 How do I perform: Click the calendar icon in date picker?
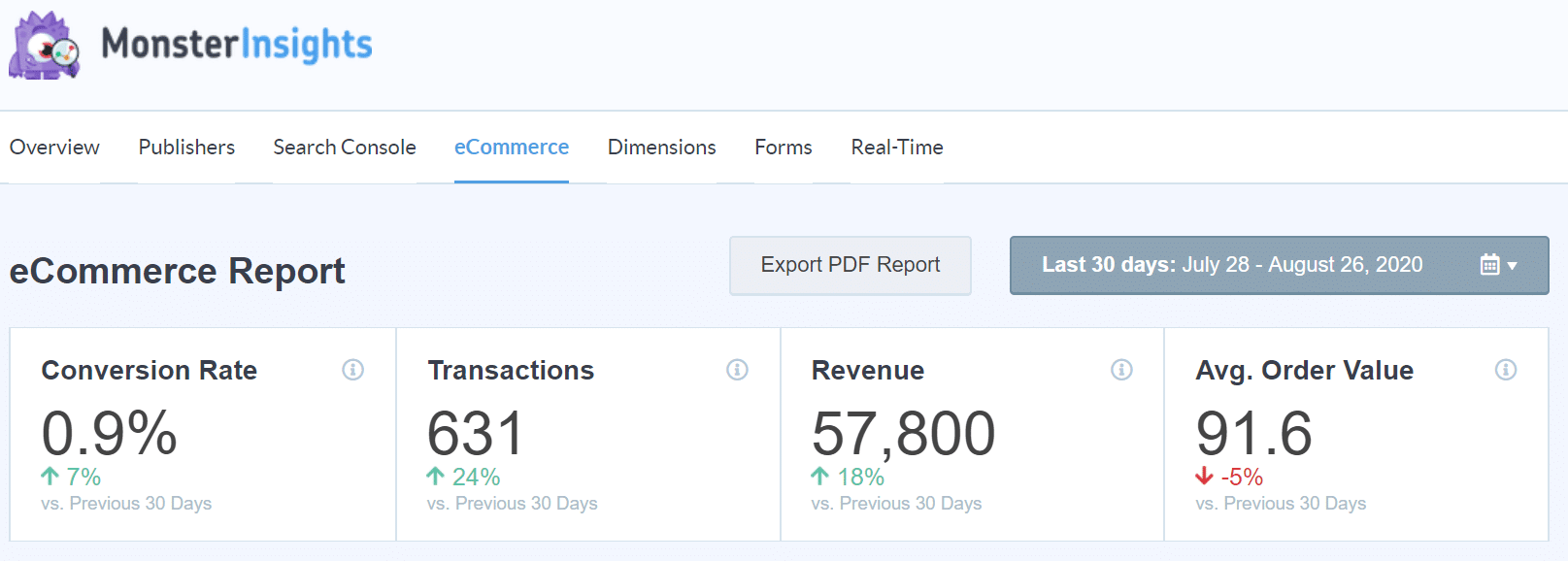click(x=1489, y=265)
